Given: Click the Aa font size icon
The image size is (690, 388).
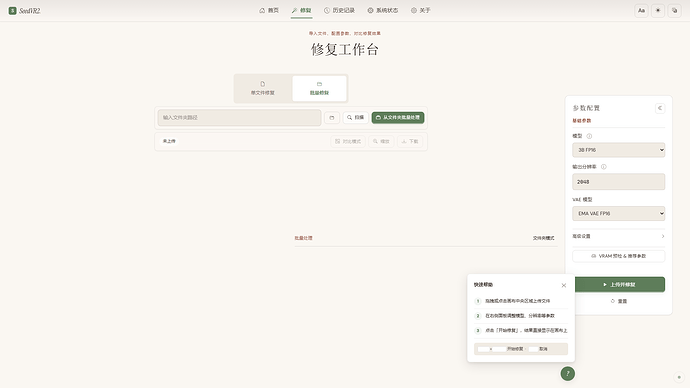Looking at the screenshot, I should coord(642,11).
